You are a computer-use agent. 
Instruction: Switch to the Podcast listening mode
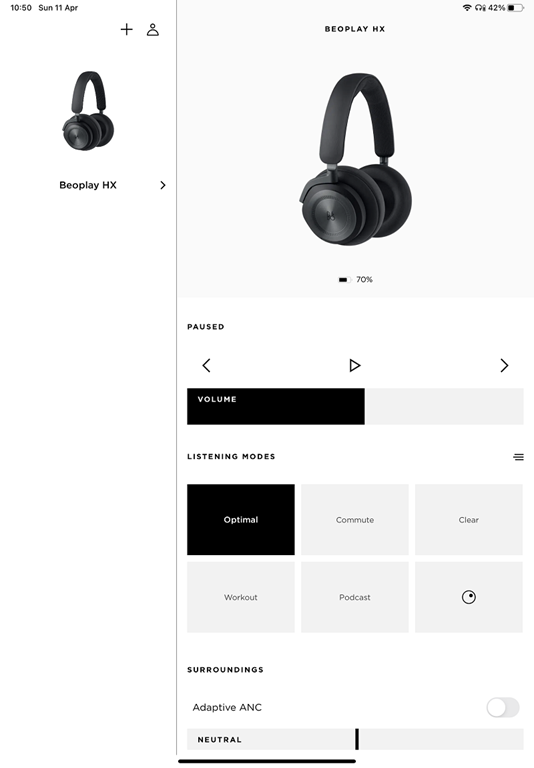click(x=355, y=597)
